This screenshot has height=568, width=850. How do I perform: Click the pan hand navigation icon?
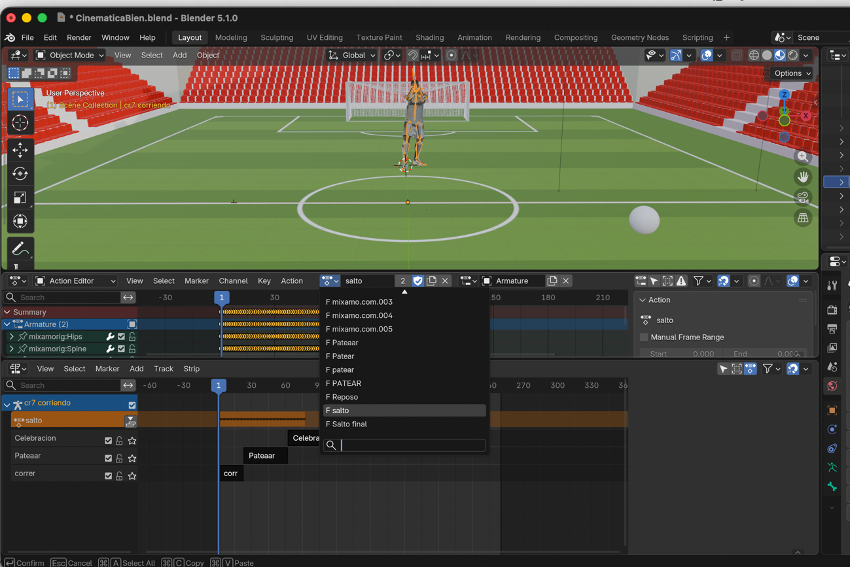[x=802, y=177]
